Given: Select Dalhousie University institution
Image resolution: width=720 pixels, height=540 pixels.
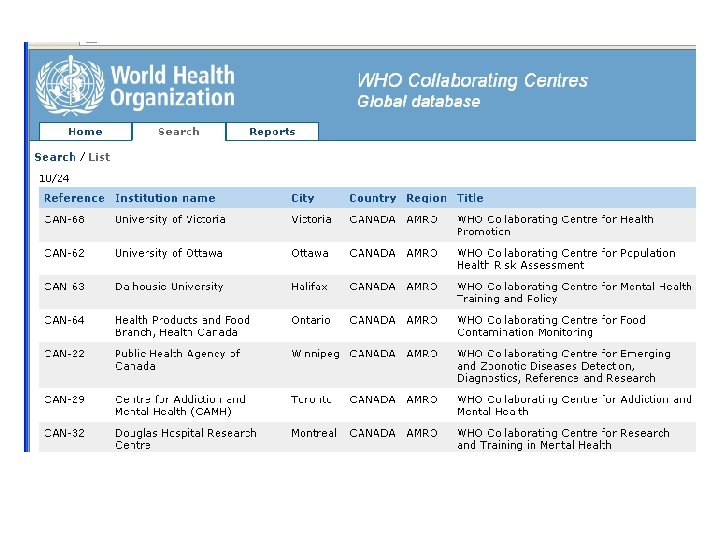Looking at the screenshot, I should click(x=169, y=287).
